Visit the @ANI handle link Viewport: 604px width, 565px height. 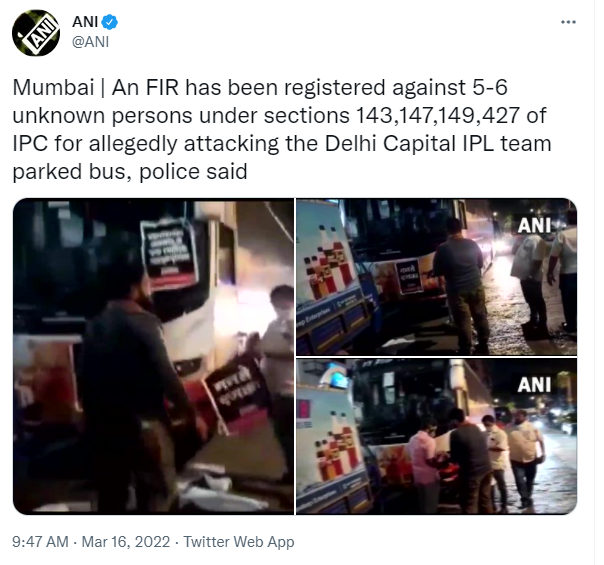(91, 42)
